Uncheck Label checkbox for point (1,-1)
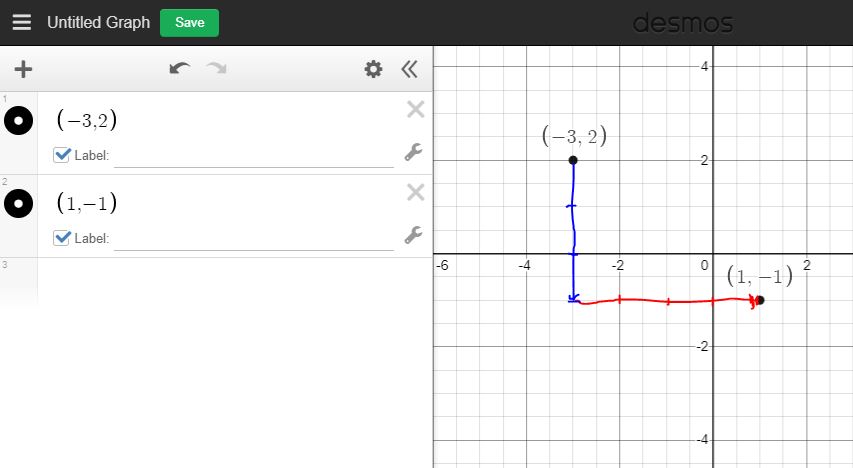Viewport: 853px width, 468px height. (x=62, y=238)
